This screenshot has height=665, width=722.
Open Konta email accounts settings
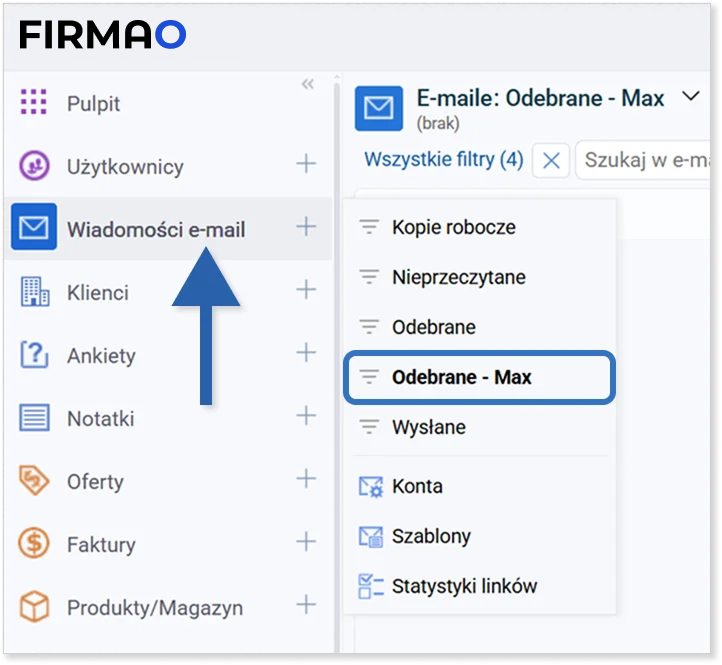click(x=417, y=486)
